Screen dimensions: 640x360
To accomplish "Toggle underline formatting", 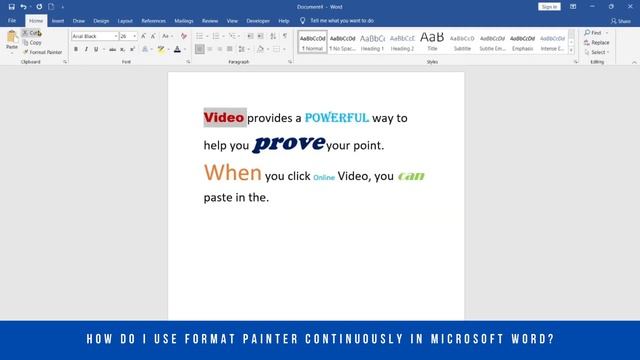I will coord(96,49).
